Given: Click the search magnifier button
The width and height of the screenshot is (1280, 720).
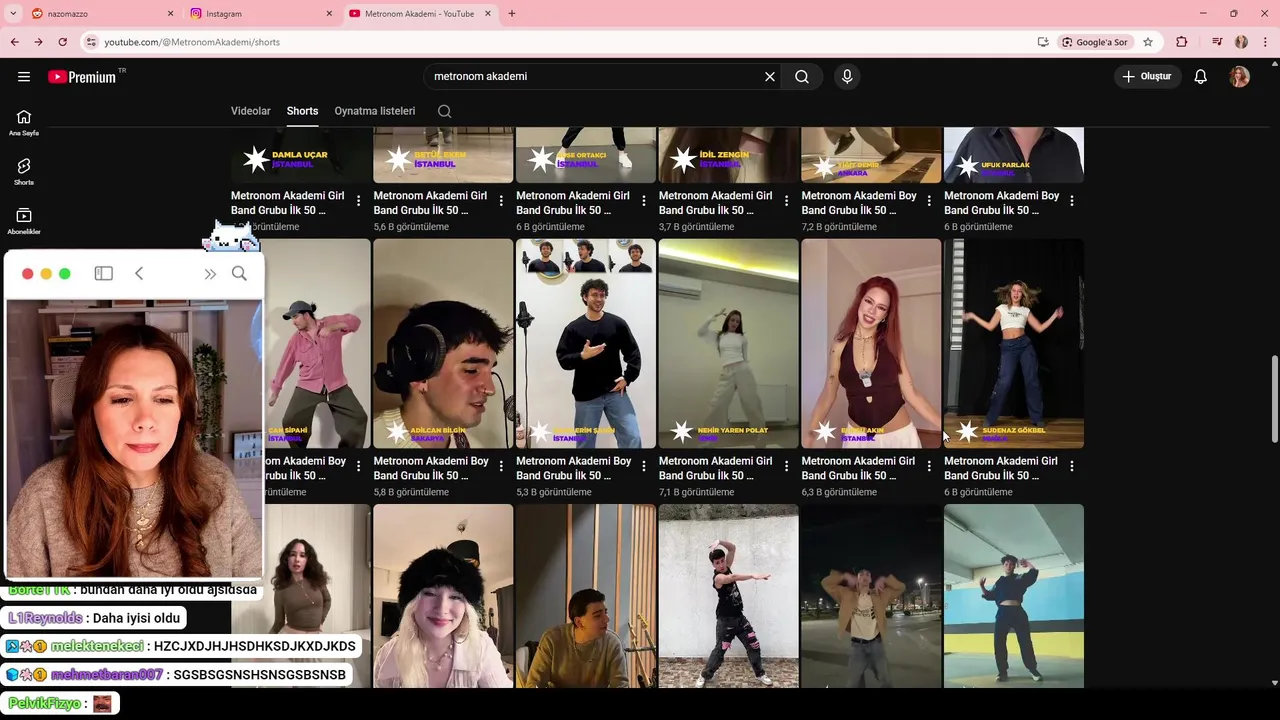Looking at the screenshot, I should pyautogui.click(x=802, y=76).
